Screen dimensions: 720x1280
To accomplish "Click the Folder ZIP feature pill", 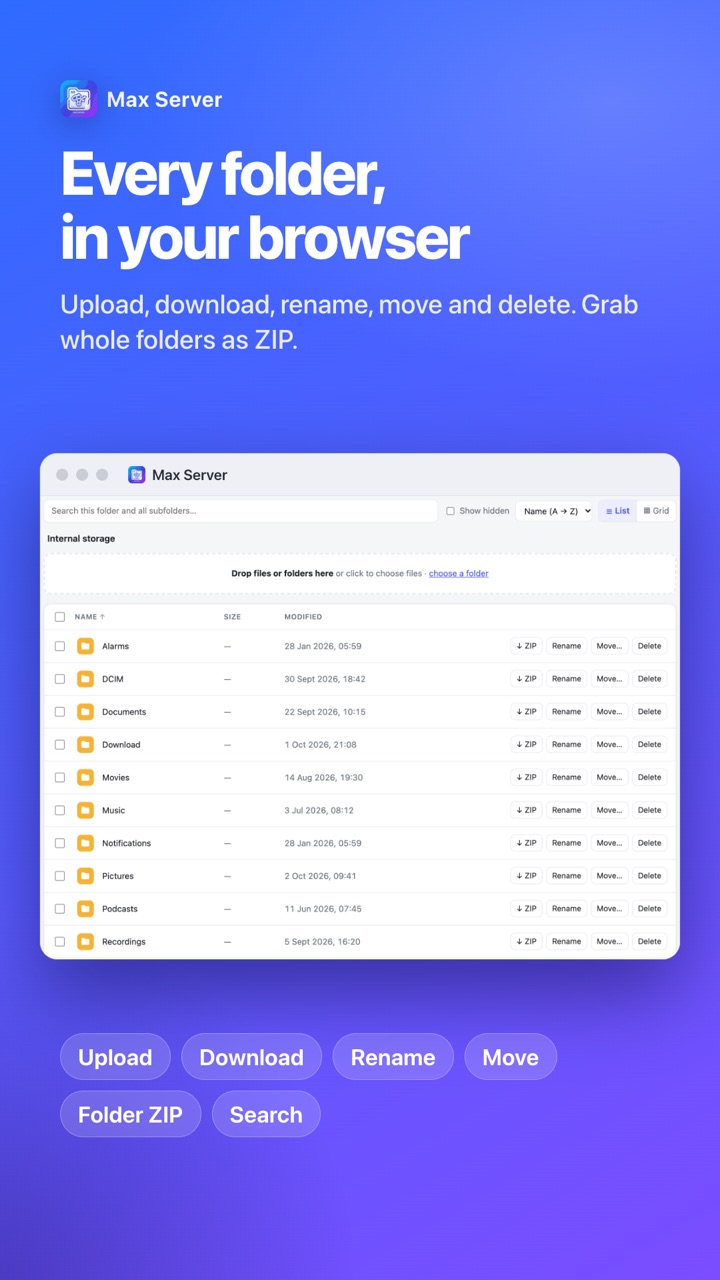I will pos(130,1114).
